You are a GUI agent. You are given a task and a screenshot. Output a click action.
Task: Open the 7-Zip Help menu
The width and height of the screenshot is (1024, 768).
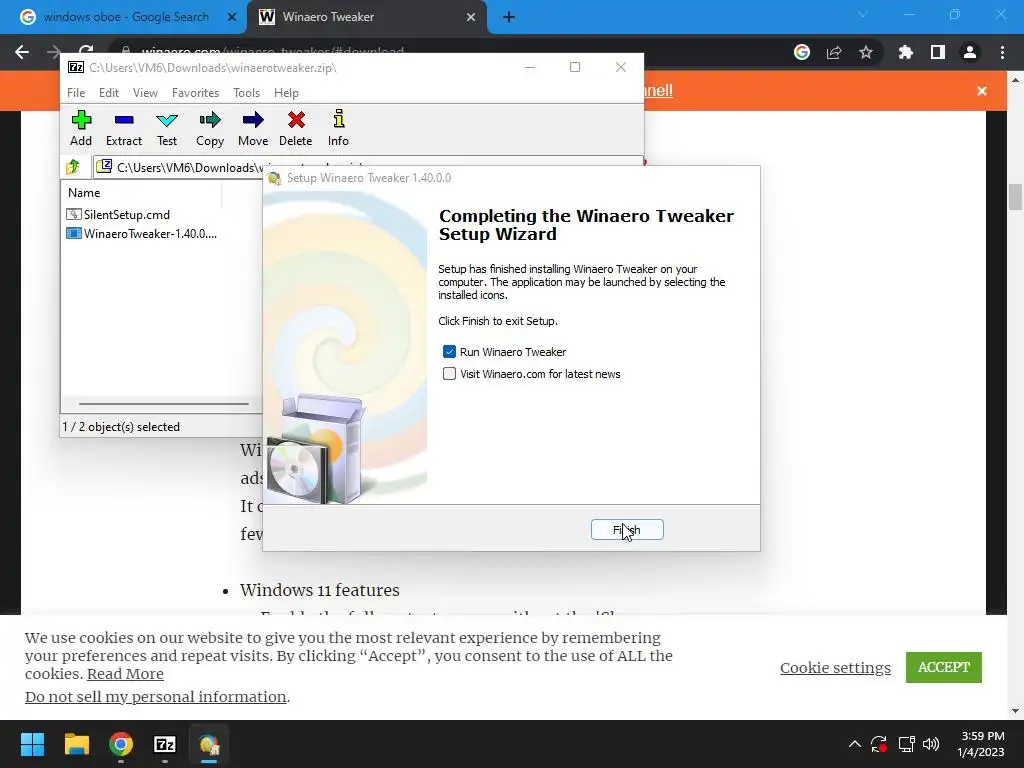click(x=286, y=93)
